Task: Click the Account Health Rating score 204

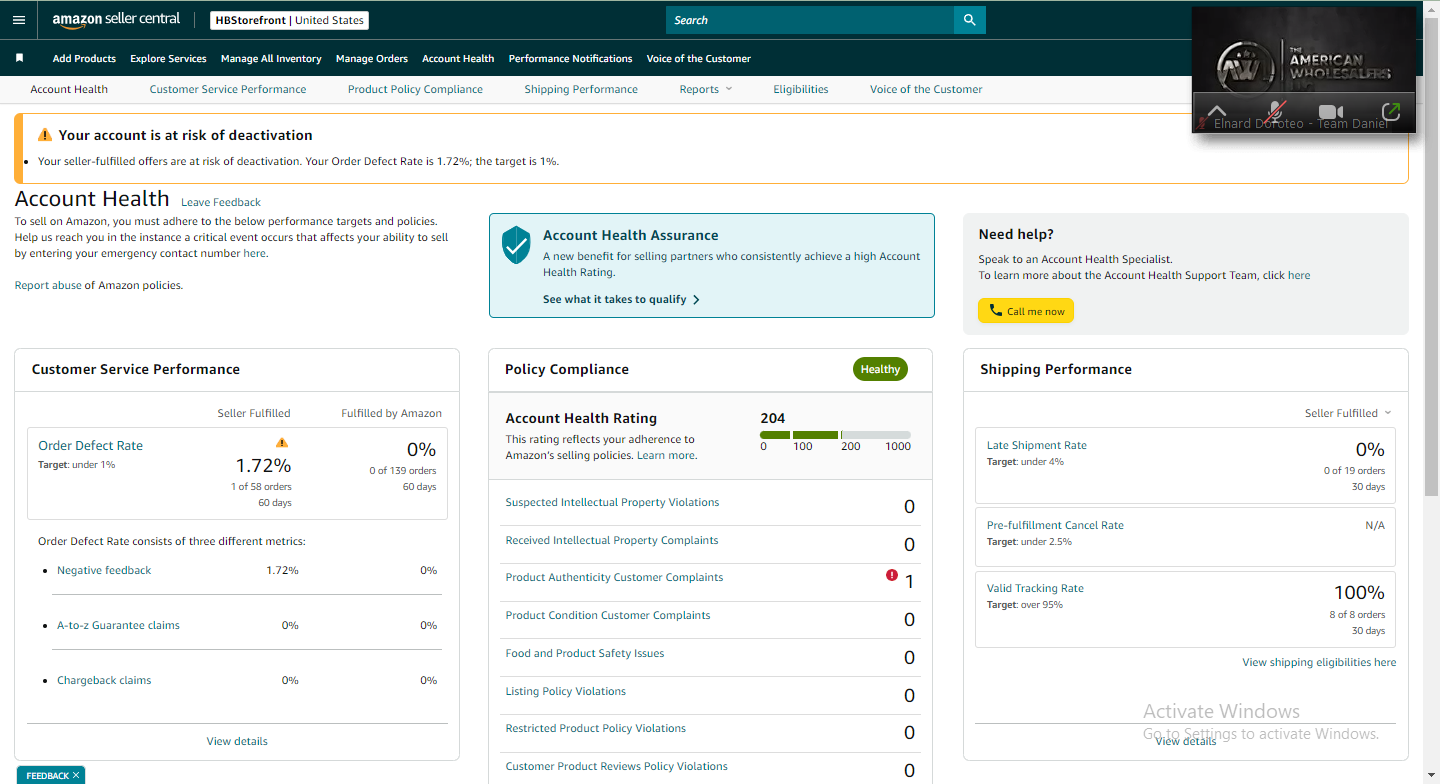Action: [773, 418]
